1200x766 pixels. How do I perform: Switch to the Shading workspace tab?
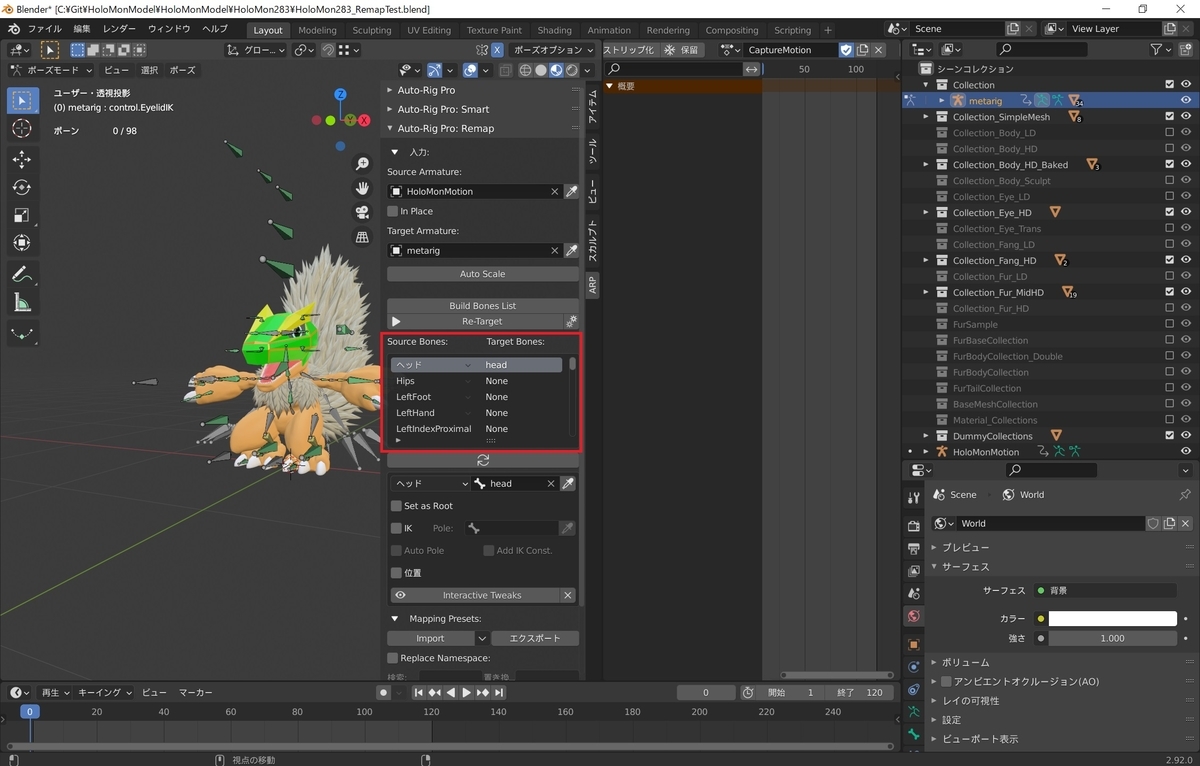[554, 30]
